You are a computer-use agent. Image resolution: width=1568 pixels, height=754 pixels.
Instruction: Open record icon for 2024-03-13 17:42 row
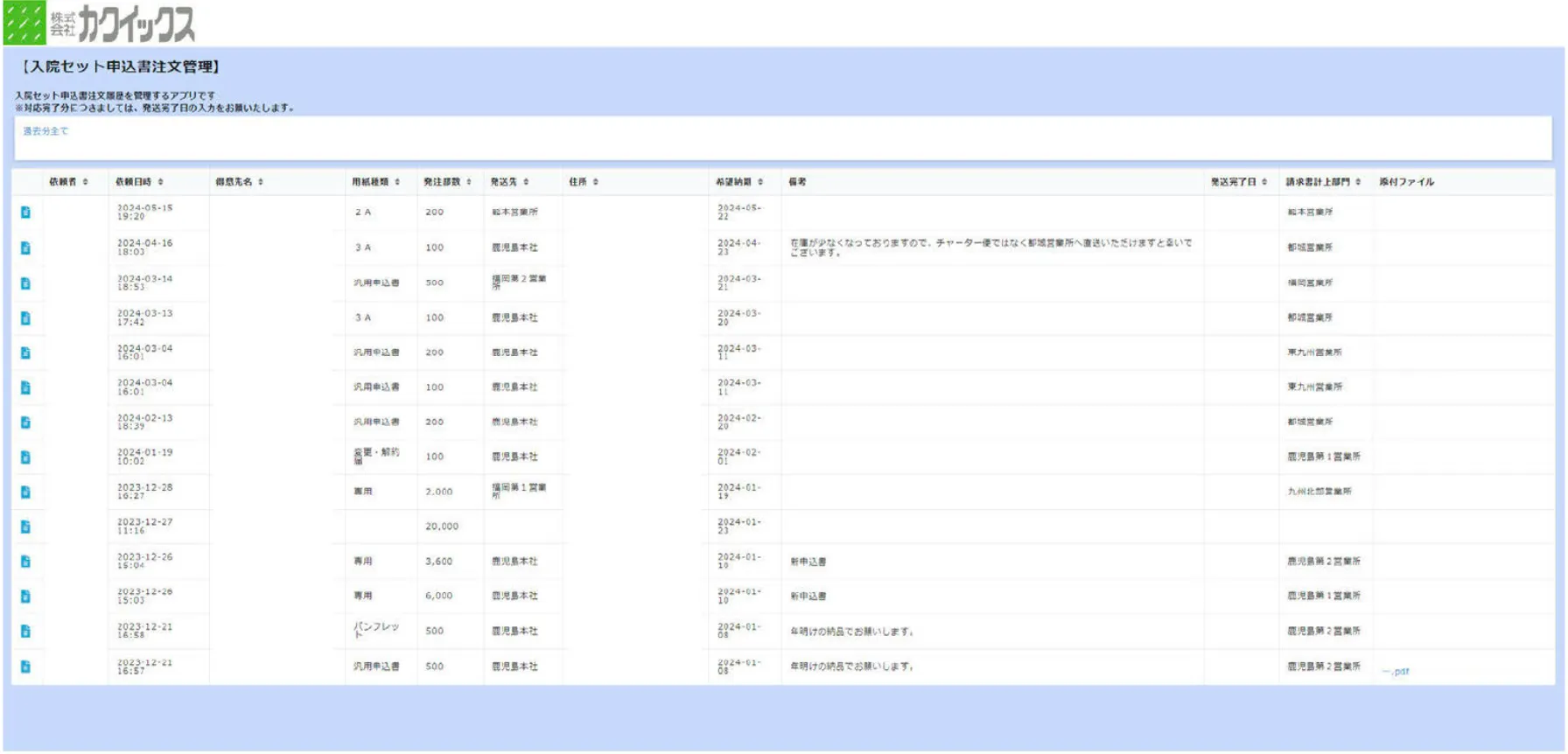pyautogui.click(x=25, y=318)
